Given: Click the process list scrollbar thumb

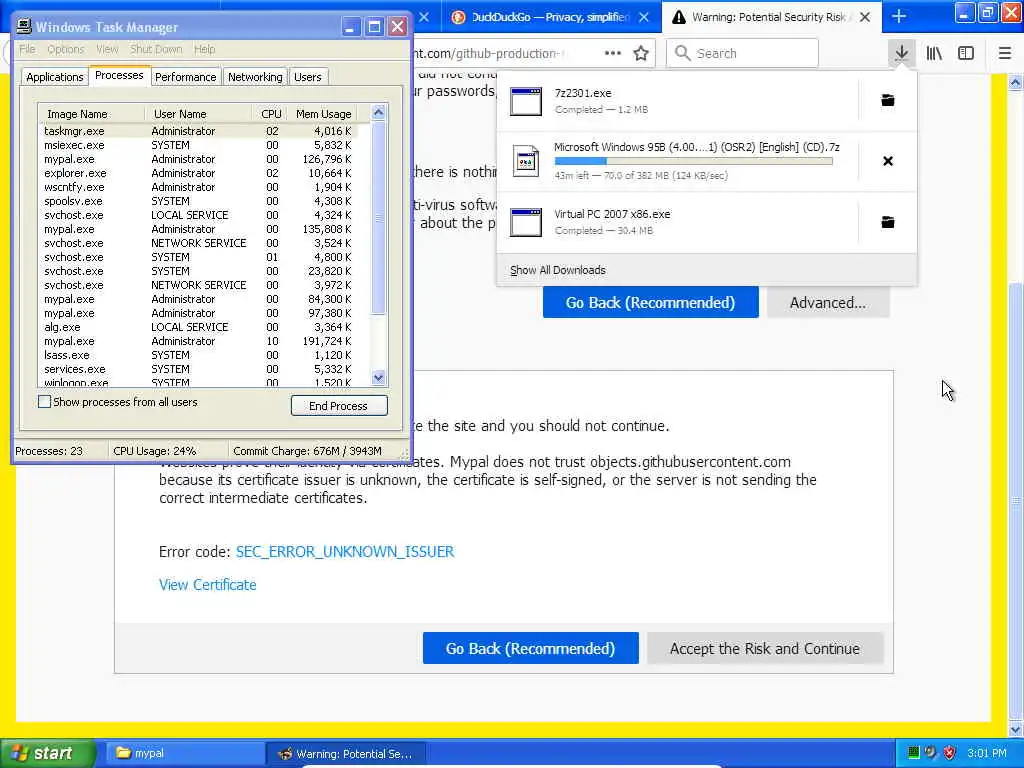Looking at the screenshot, I should click(378, 217).
